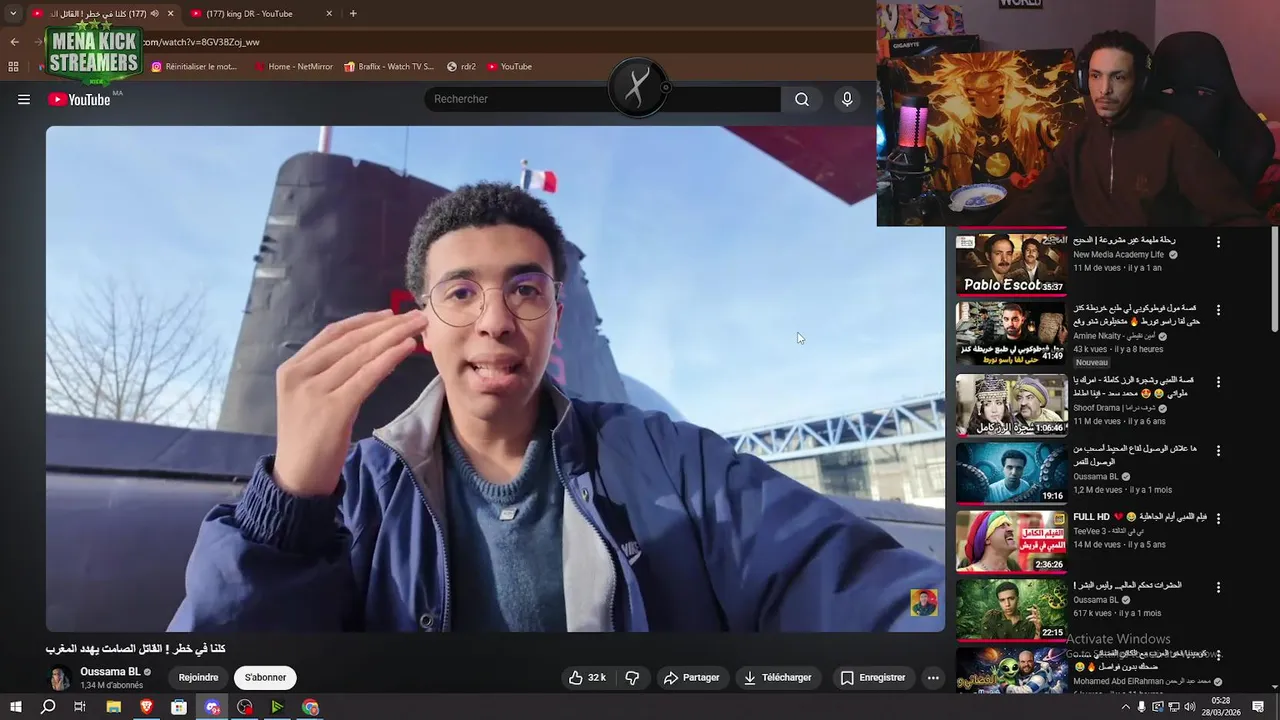Open Windows taskbar search
Image resolution: width=1280 pixels, height=720 pixels.
(48, 707)
